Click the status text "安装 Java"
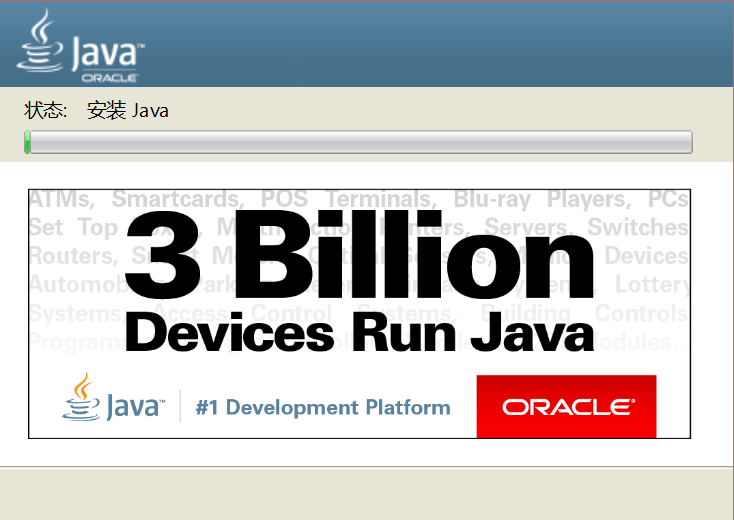The width and height of the screenshot is (734, 520). tap(127, 111)
